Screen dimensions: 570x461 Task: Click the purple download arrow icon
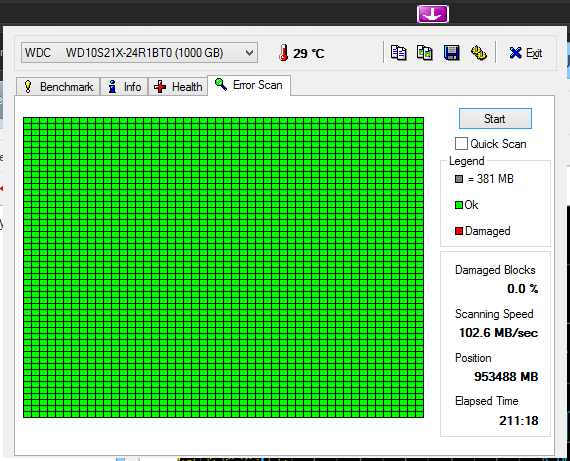point(433,14)
